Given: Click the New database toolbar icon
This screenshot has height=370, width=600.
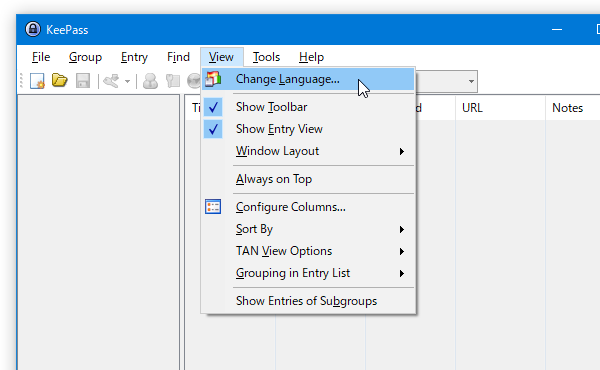Looking at the screenshot, I should [x=38, y=81].
